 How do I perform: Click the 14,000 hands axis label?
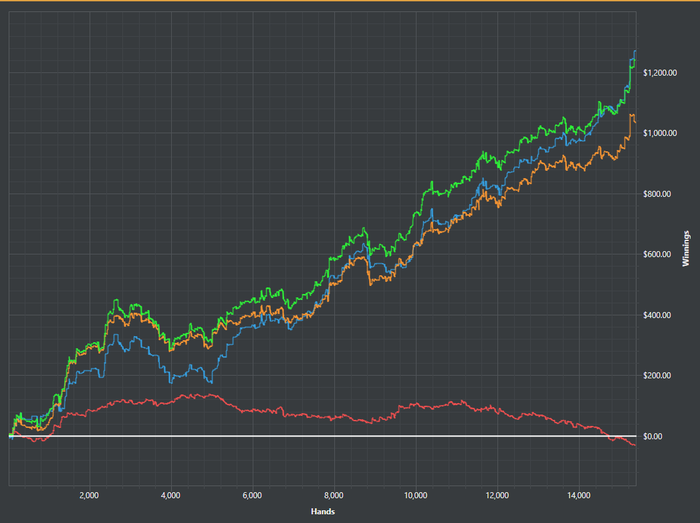coord(579,495)
